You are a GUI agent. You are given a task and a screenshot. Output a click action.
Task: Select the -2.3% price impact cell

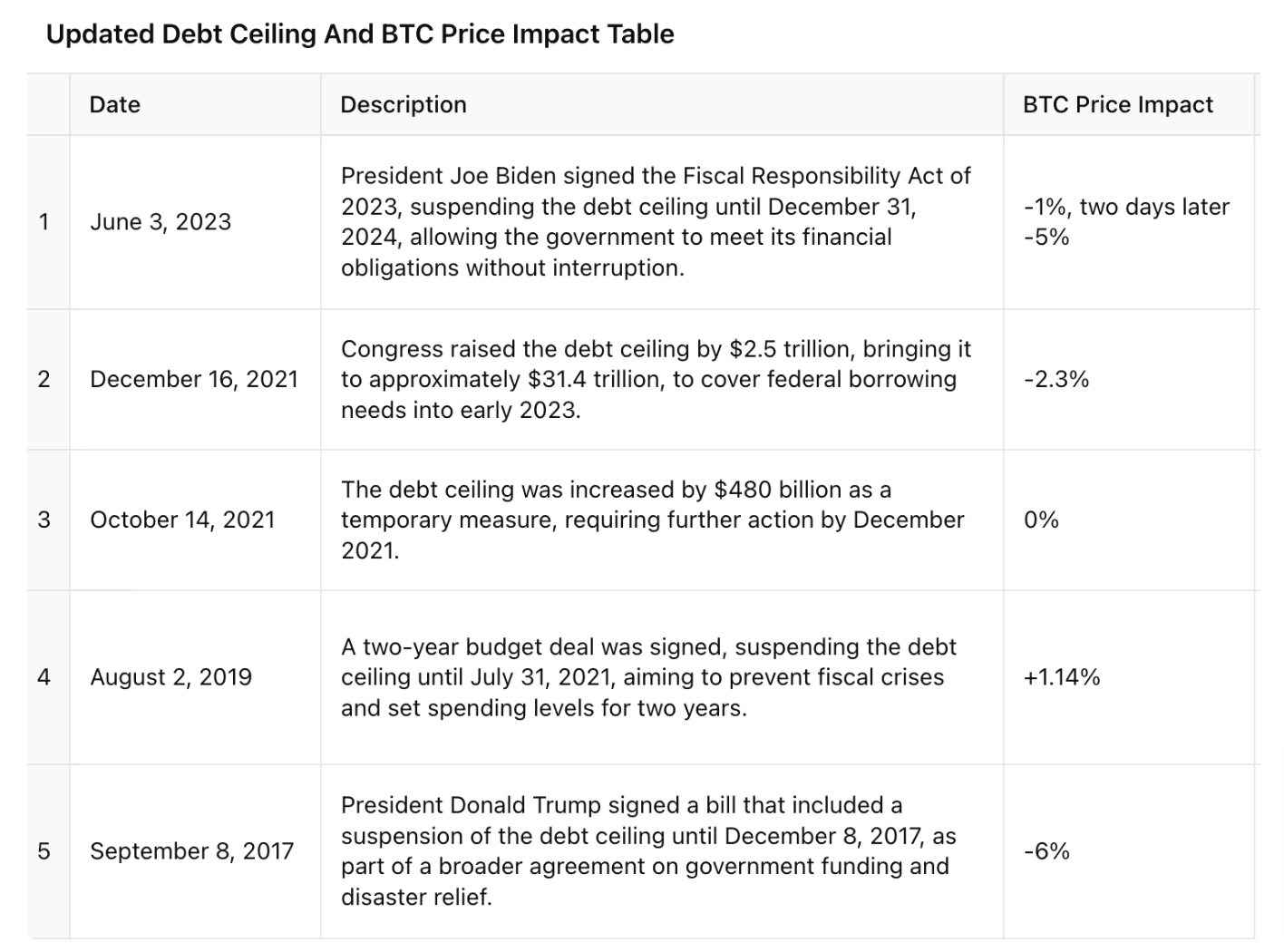coord(1056,379)
